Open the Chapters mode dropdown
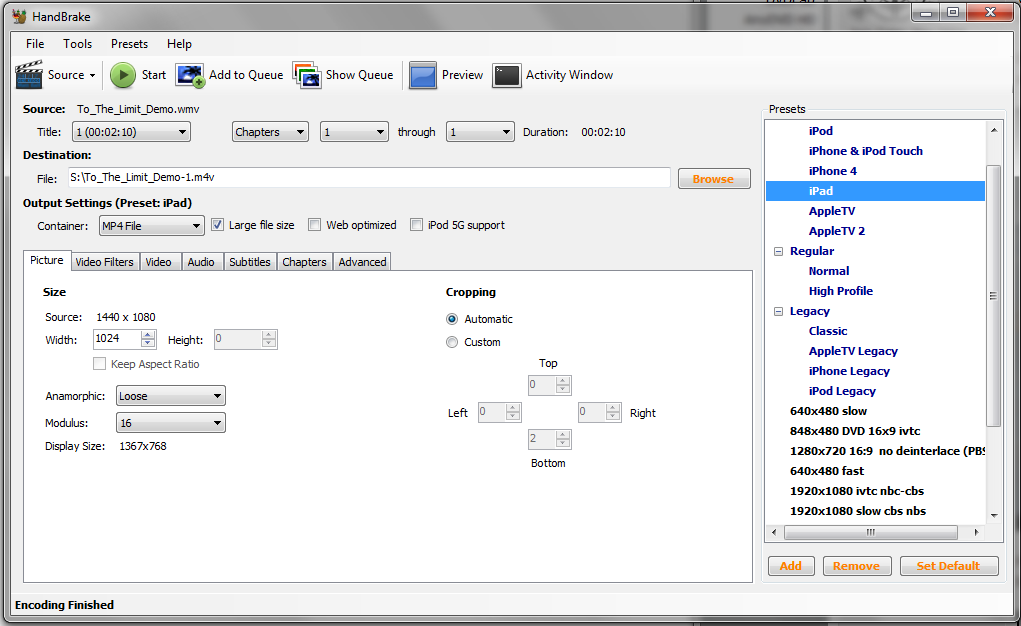Screen dimensions: 1021x626 coord(270,132)
